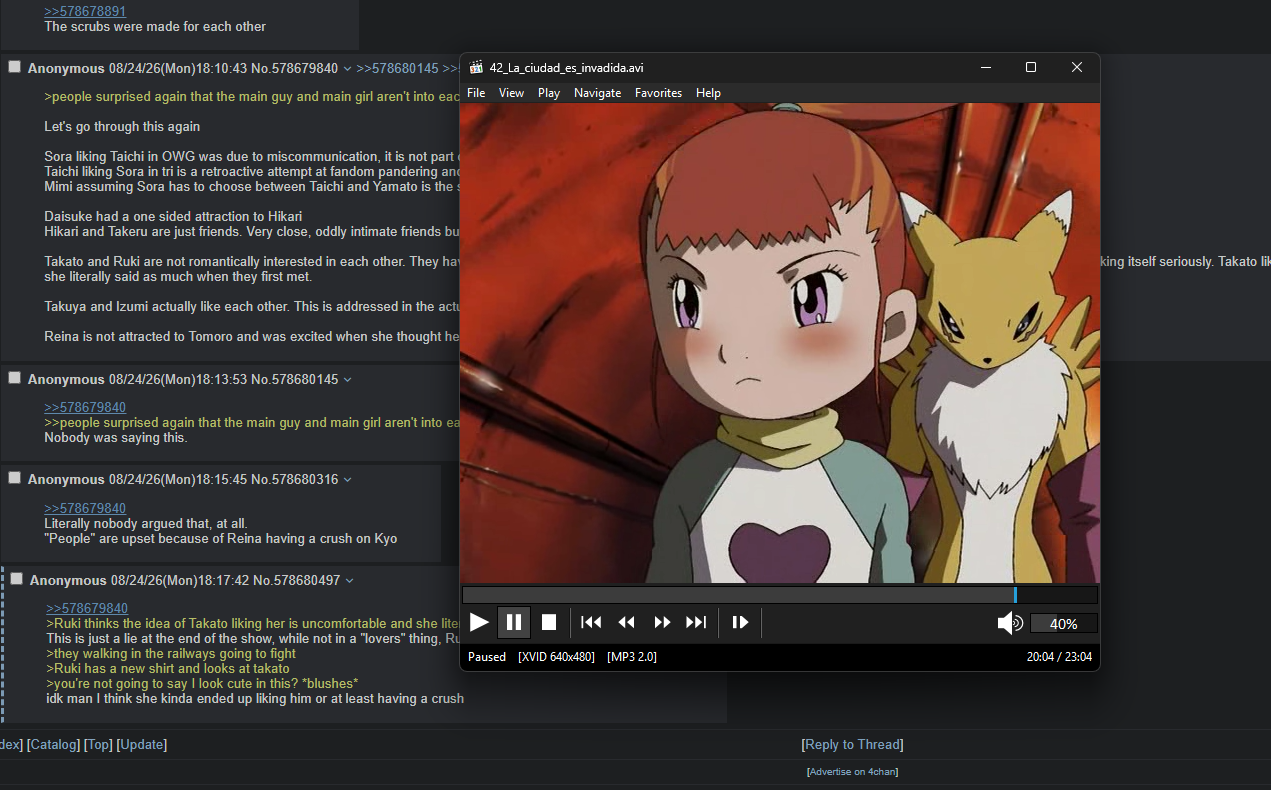Tick checkbox for post No.578680316
1271x790 pixels.
14,478
